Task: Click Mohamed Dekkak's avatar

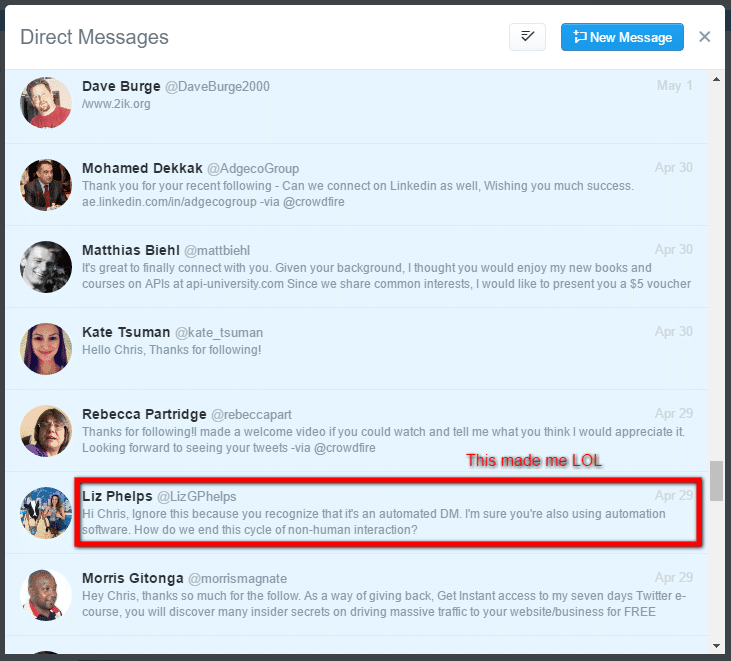Action: pyautogui.click(x=46, y=185)
